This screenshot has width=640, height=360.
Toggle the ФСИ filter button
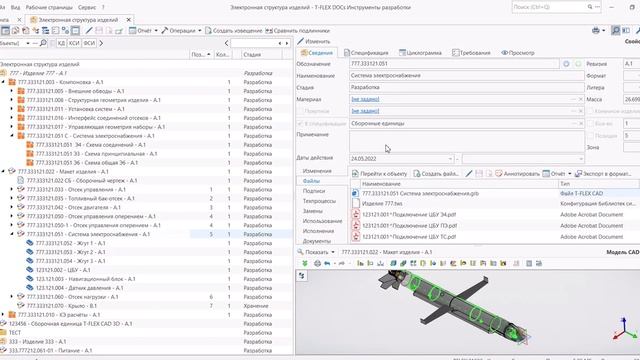[x=89, y=43]
